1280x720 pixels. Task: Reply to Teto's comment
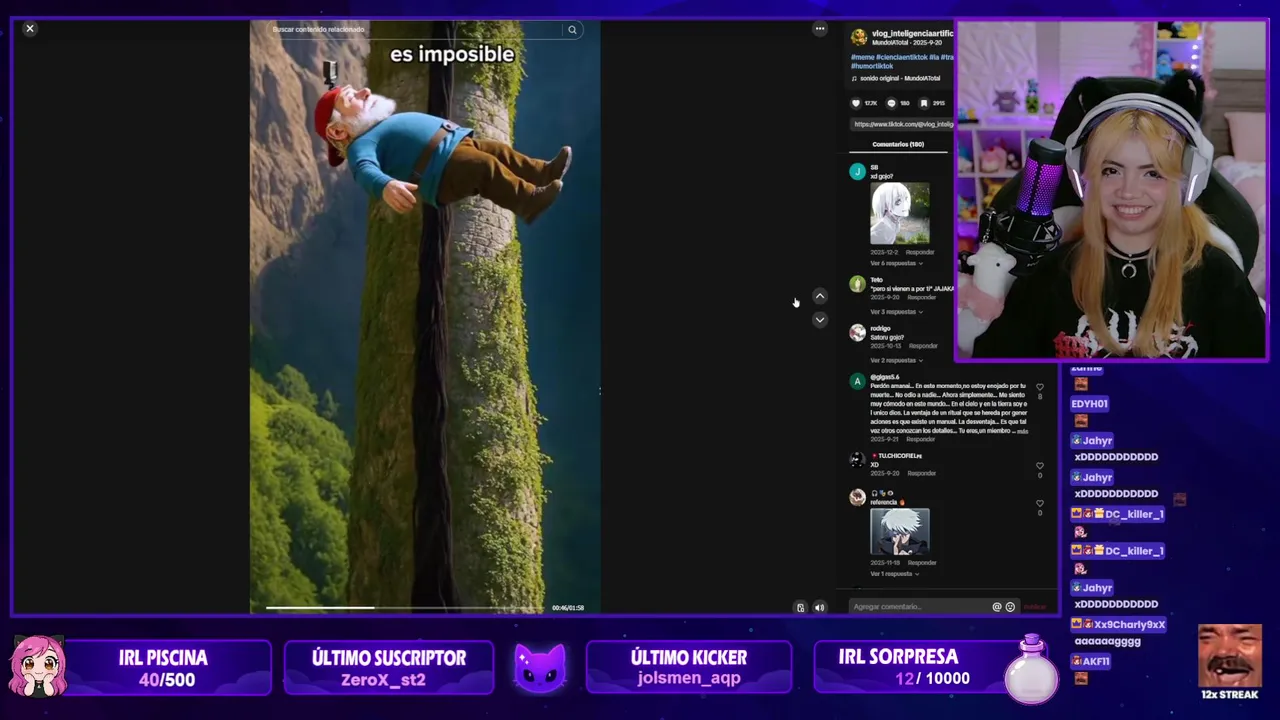tap(922, 298)
